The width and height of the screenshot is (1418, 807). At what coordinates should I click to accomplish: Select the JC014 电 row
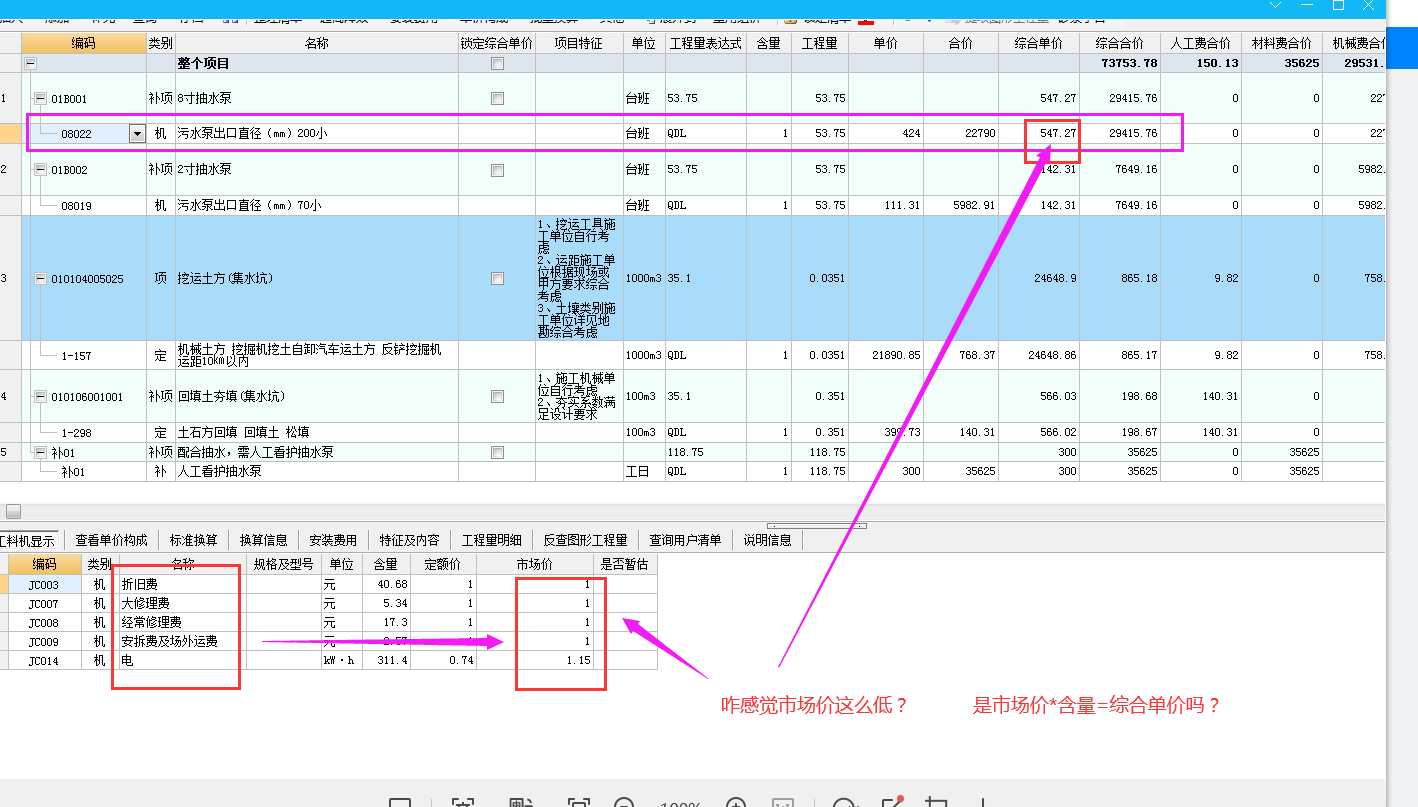pyautogui.click(x=329, y=660)
